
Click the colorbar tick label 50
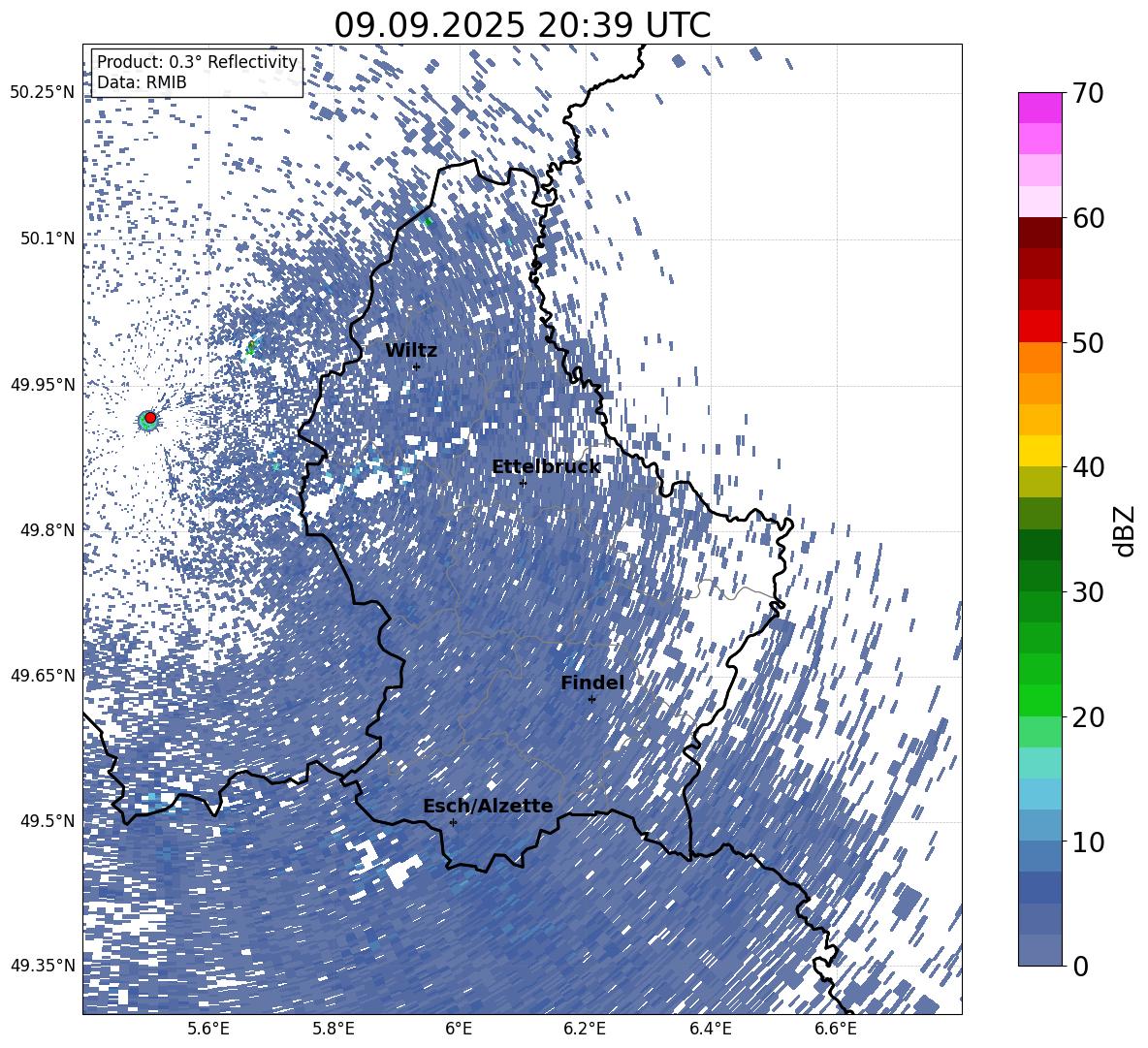coord(1088,342)
